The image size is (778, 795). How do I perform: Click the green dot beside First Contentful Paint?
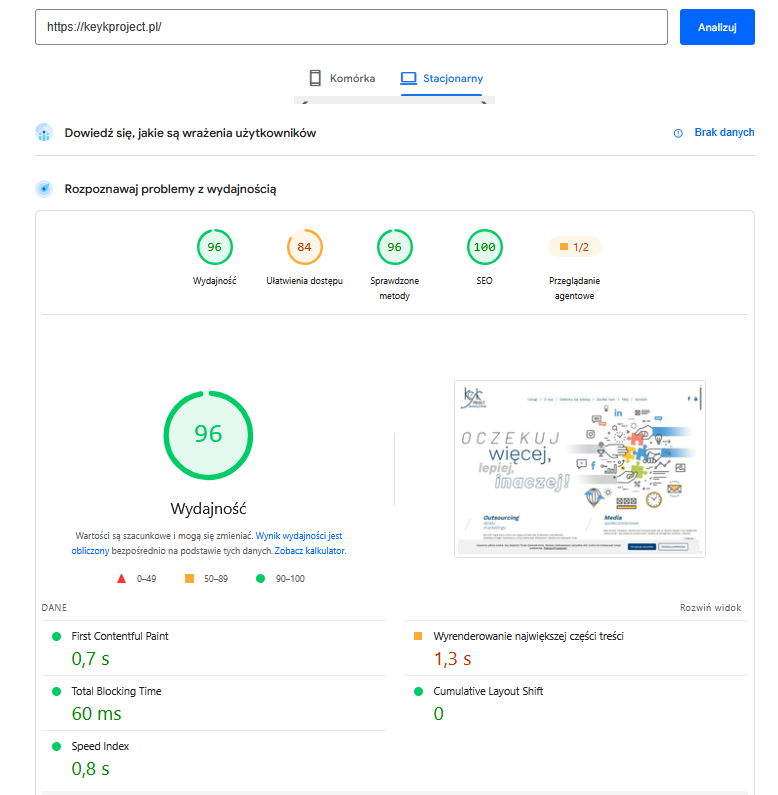click(x=56, y=636)
